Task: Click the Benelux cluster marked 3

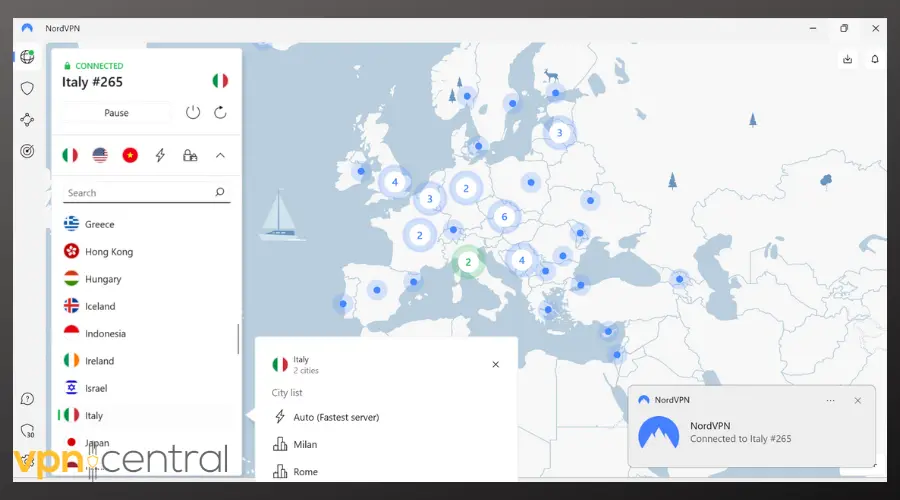Action: pyautogui.click(x=430, y=199)
